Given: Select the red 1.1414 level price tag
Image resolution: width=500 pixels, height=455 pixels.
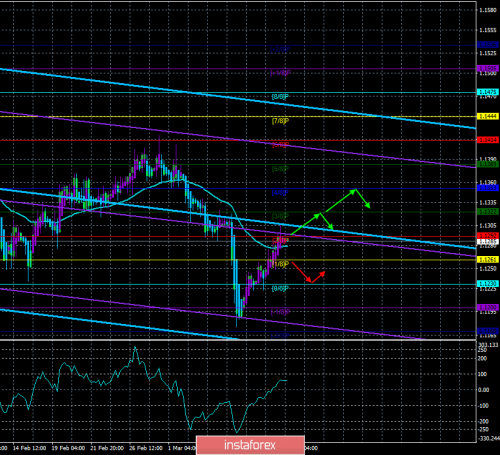Looking at the screenshot, I should [x=488, y=140].
